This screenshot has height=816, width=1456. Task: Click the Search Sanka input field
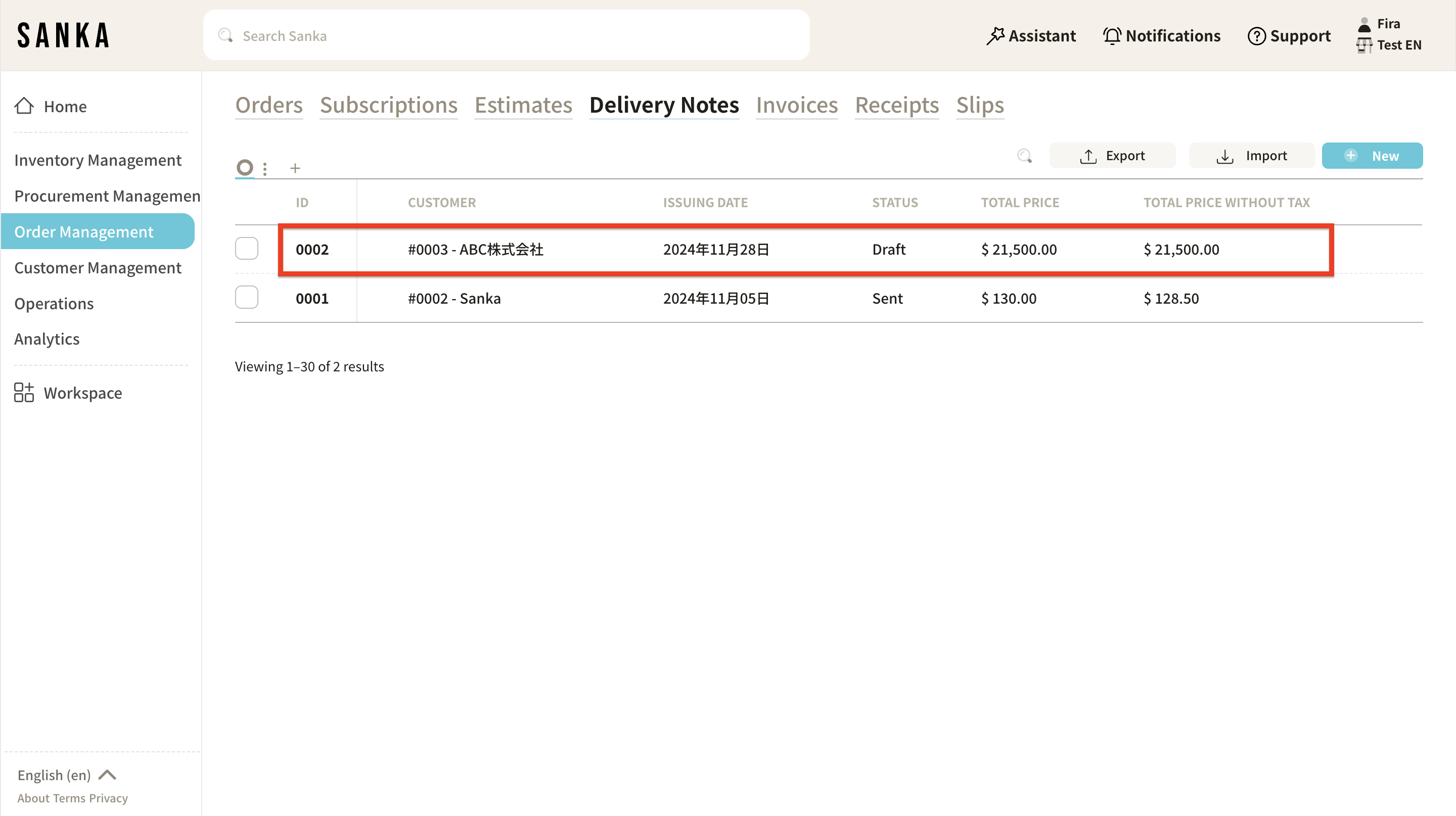[x=506, y=35]
